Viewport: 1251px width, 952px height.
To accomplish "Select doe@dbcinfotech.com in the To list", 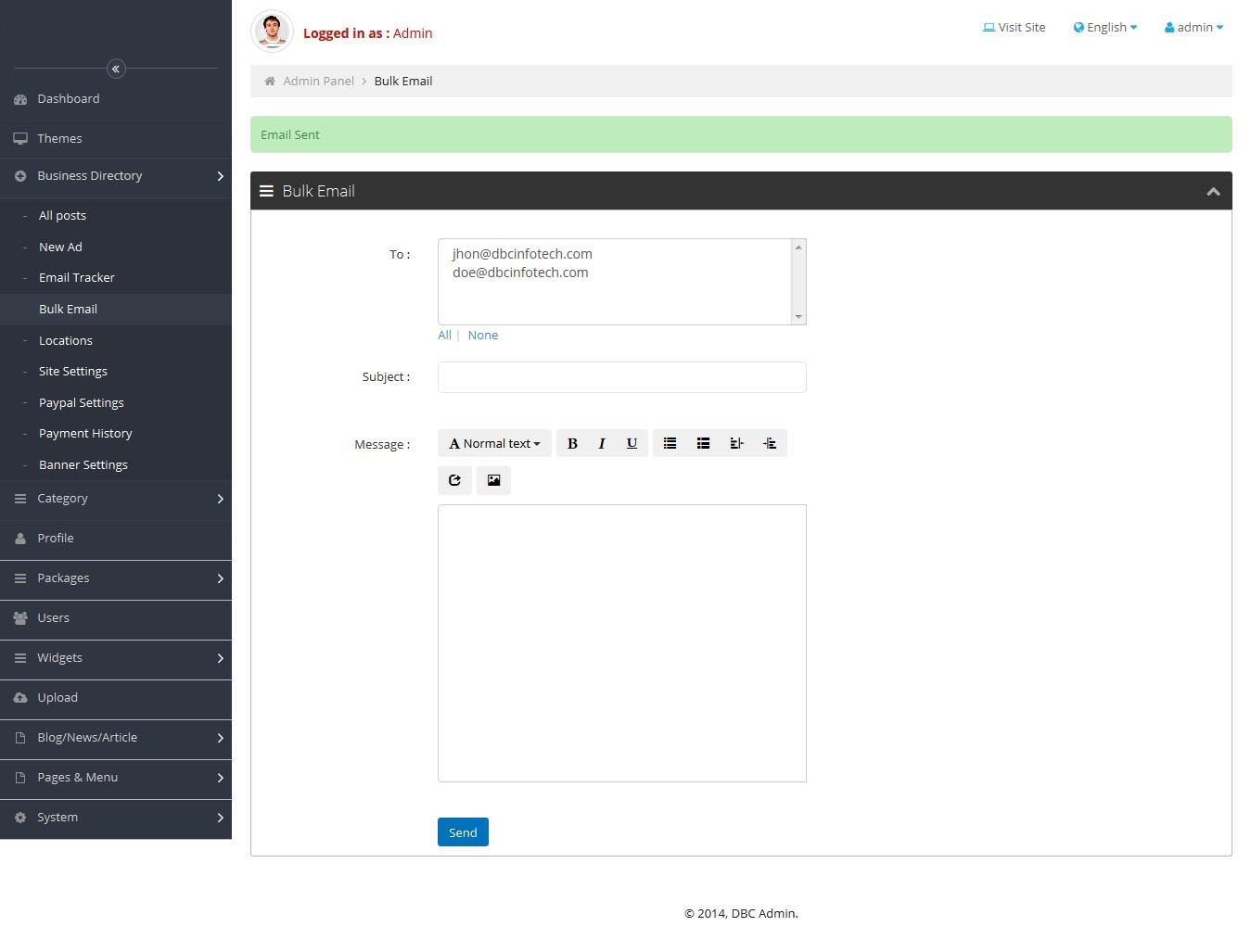I will (x=520, y=273).
